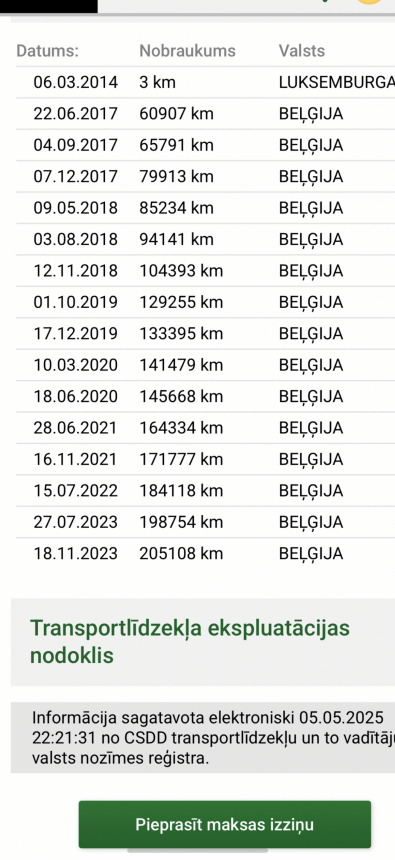The image size is (395, 860).
Task: Select the Nobraukums column header
Action: click(188, 51)
